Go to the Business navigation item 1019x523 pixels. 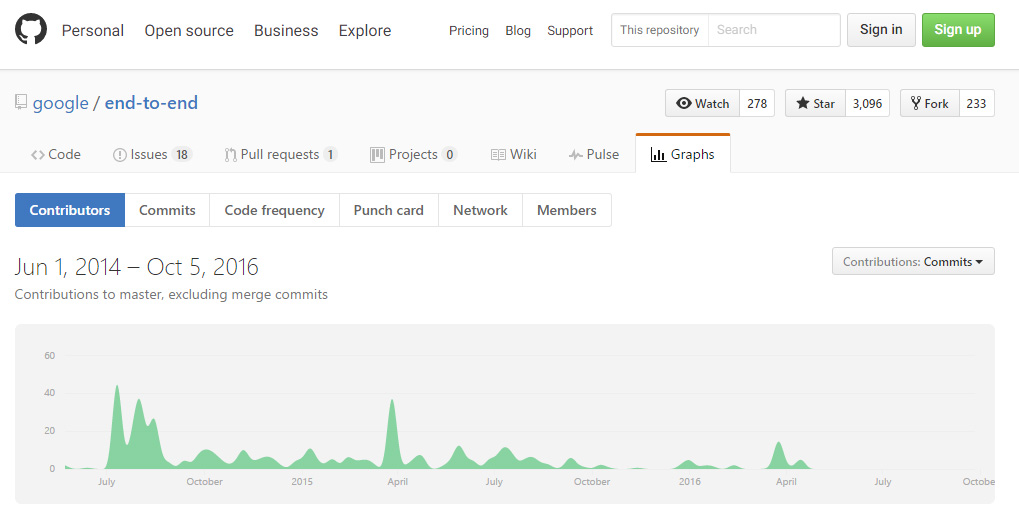(x=286, y=31)
